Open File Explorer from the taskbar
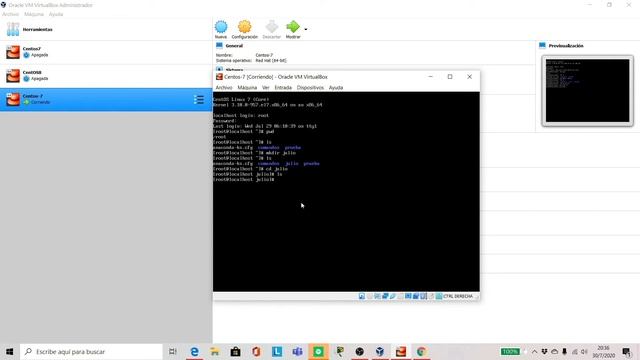The image size is (640, 360). [215, 351]
